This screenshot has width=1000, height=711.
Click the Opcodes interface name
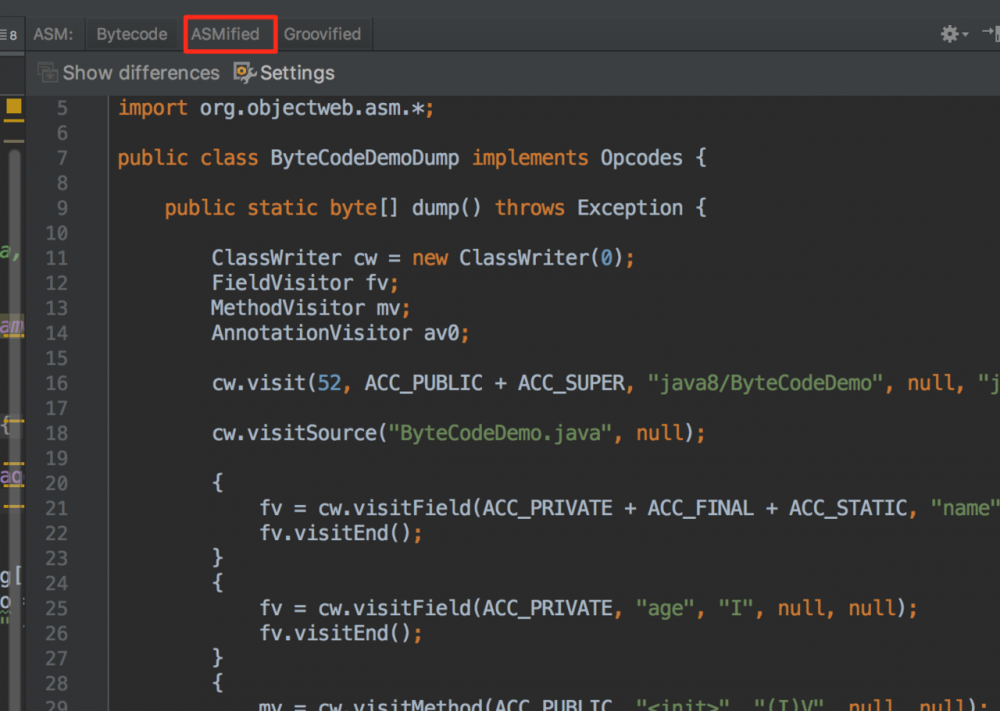tap(642, 158)
